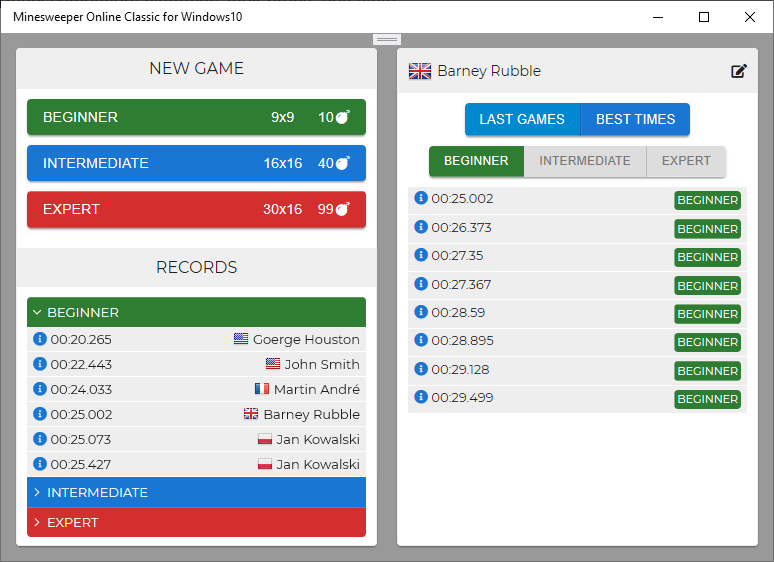774x562 pixels.
Task: Click info icon next to 00:29.499
Action: (x=421, y=397)
